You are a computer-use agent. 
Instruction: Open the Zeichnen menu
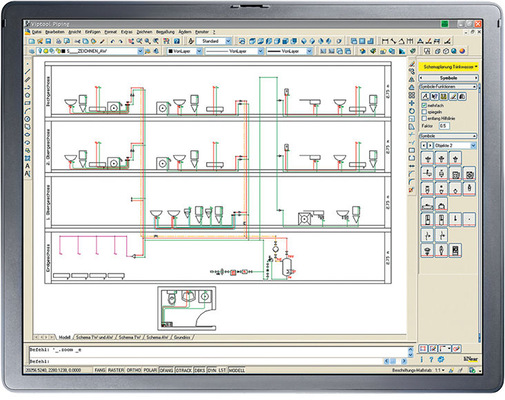[x=144, y=32]
